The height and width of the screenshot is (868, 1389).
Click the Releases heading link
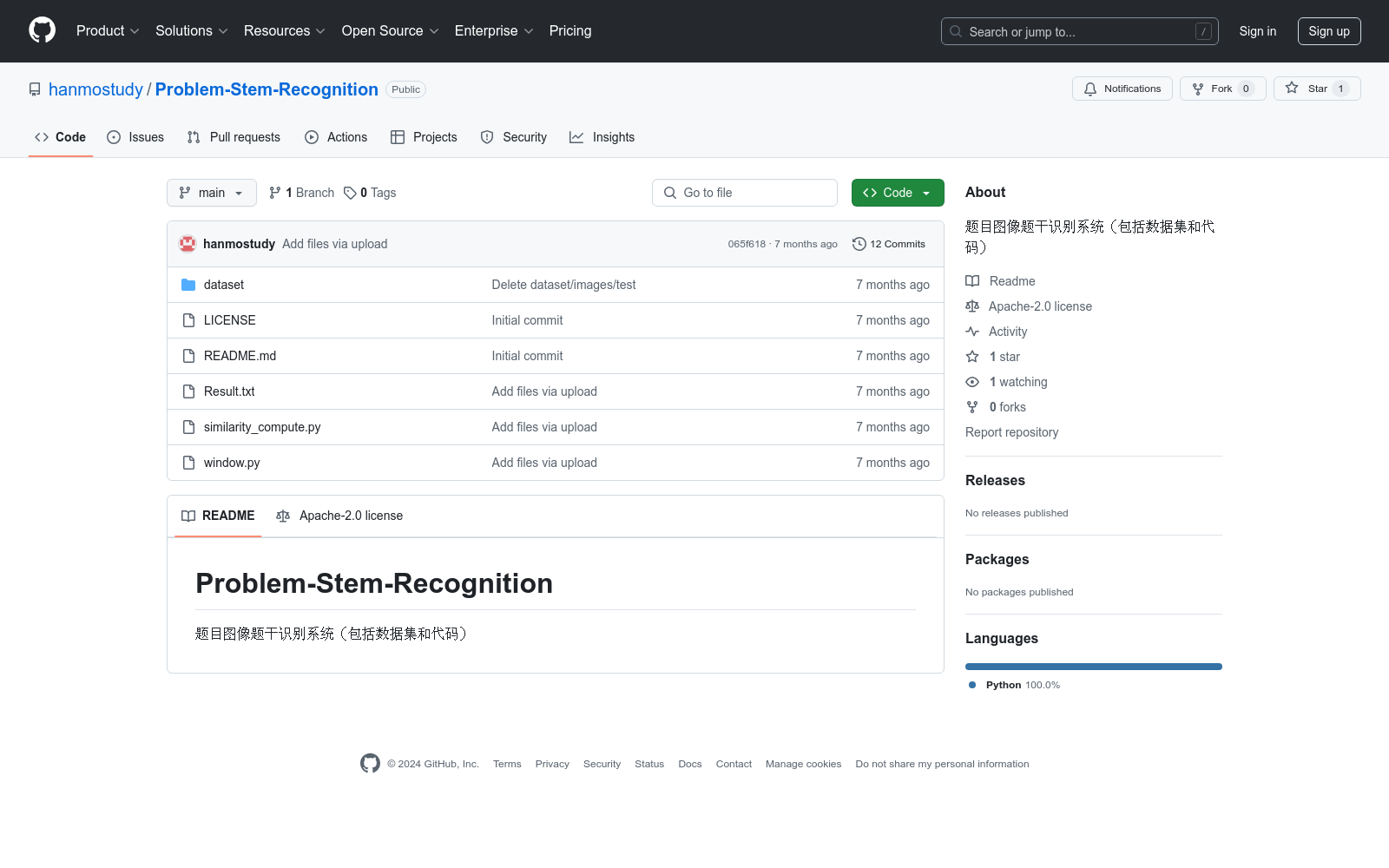click(x=995, y=480)
